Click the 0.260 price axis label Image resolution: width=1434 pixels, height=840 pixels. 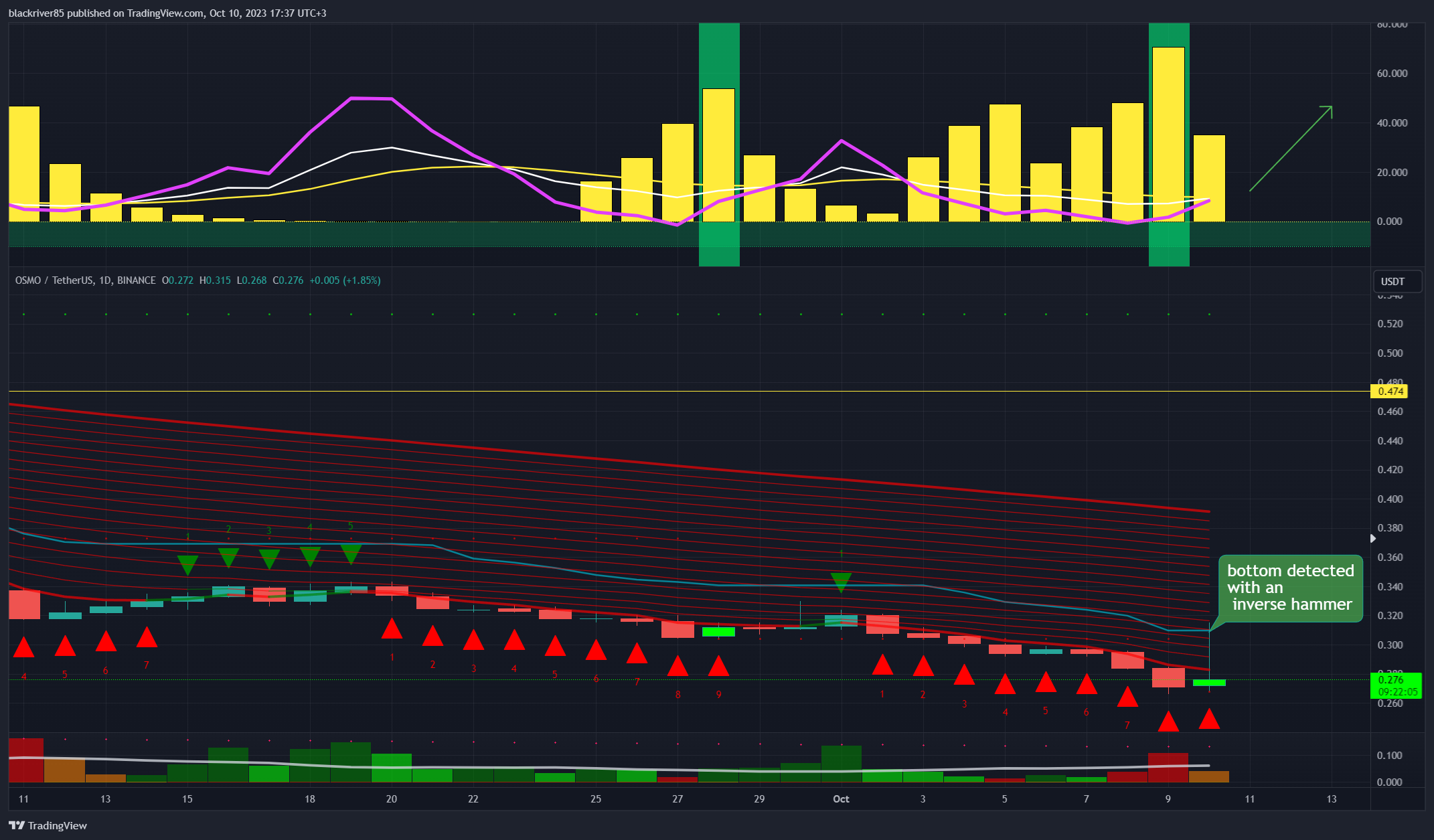[1390, 703]
